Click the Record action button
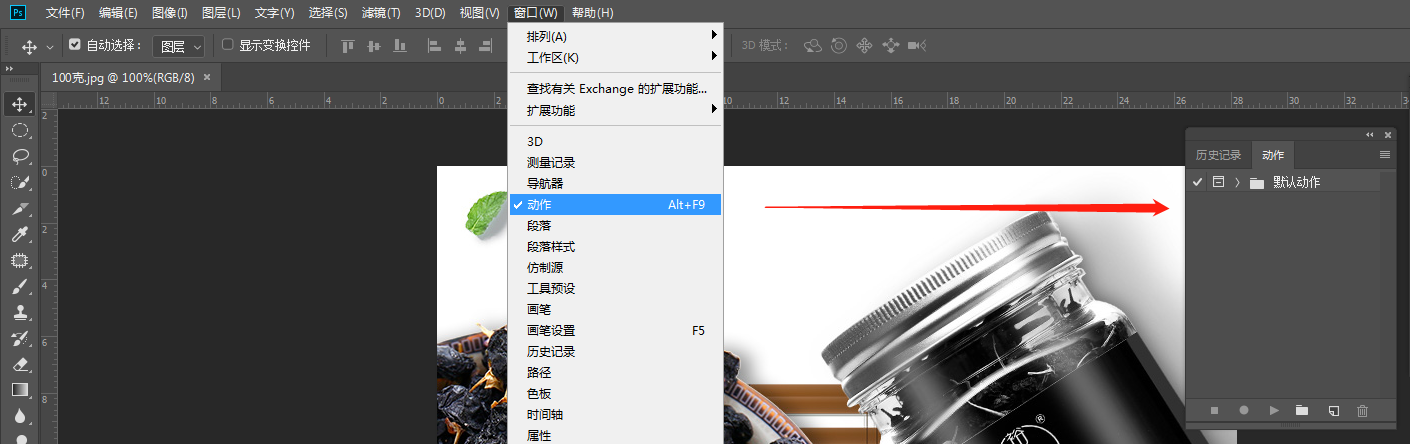This screenshot has width=1410, height=444. [1244, 410]
